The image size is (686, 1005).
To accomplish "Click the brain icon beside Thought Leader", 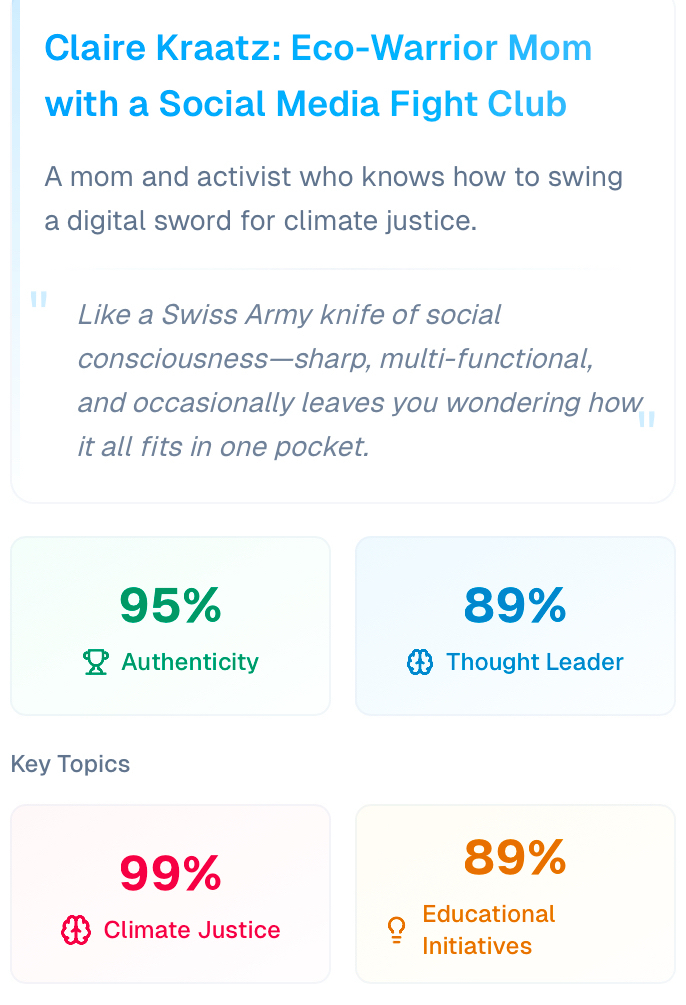I will [x=420, y=662].
